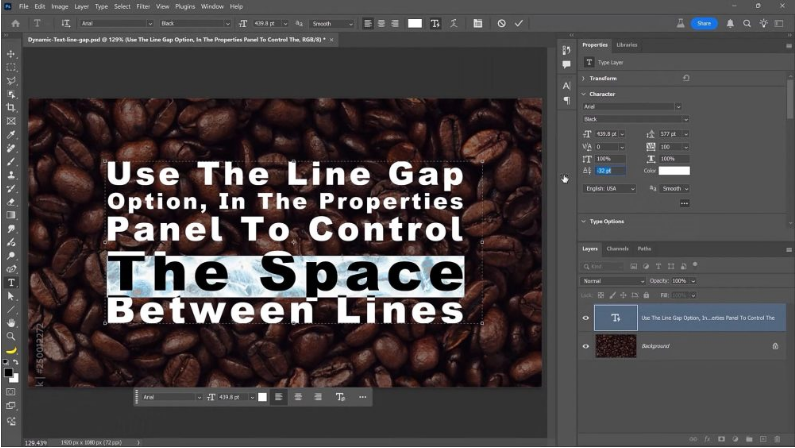
Task: Reset transform in Properties panel
Action: pos(686,78)
